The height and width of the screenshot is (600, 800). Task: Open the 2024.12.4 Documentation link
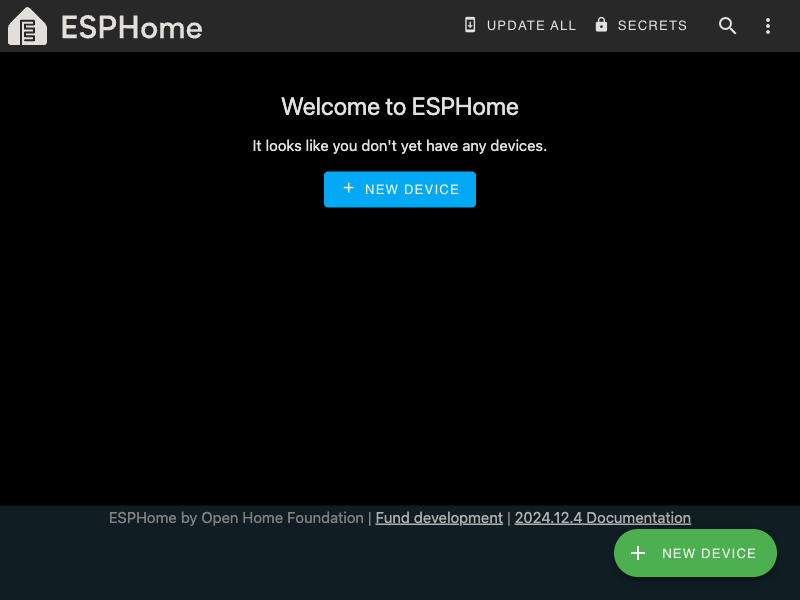coord(603,518)
